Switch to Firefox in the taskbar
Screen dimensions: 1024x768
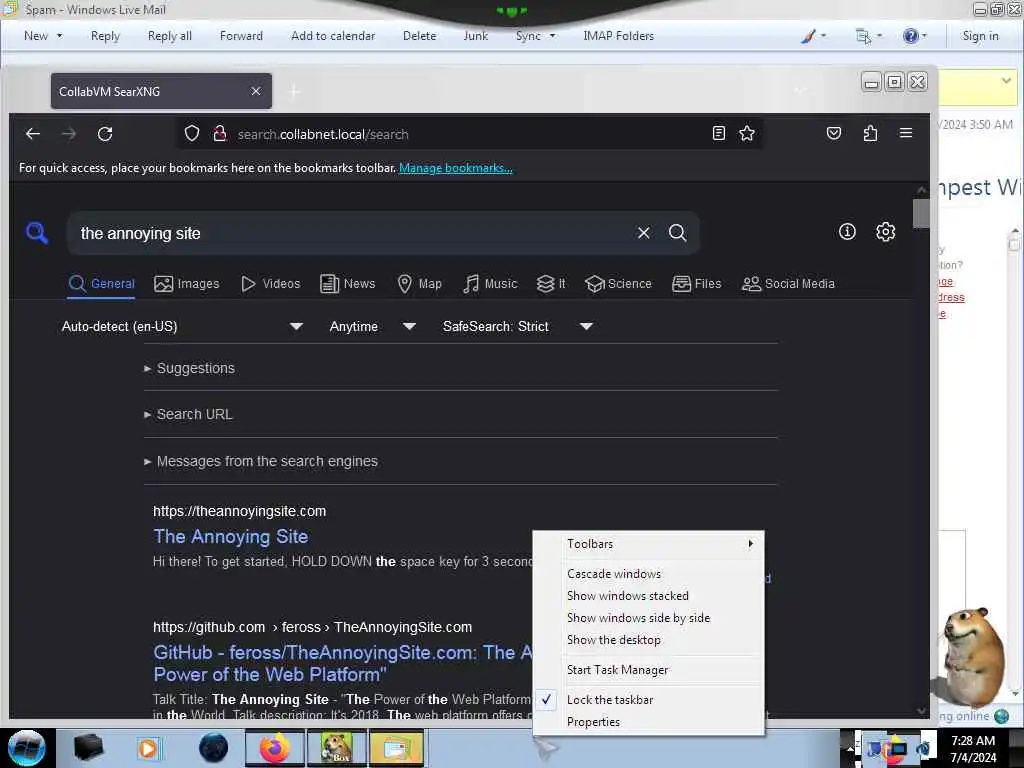coord(275,748)
